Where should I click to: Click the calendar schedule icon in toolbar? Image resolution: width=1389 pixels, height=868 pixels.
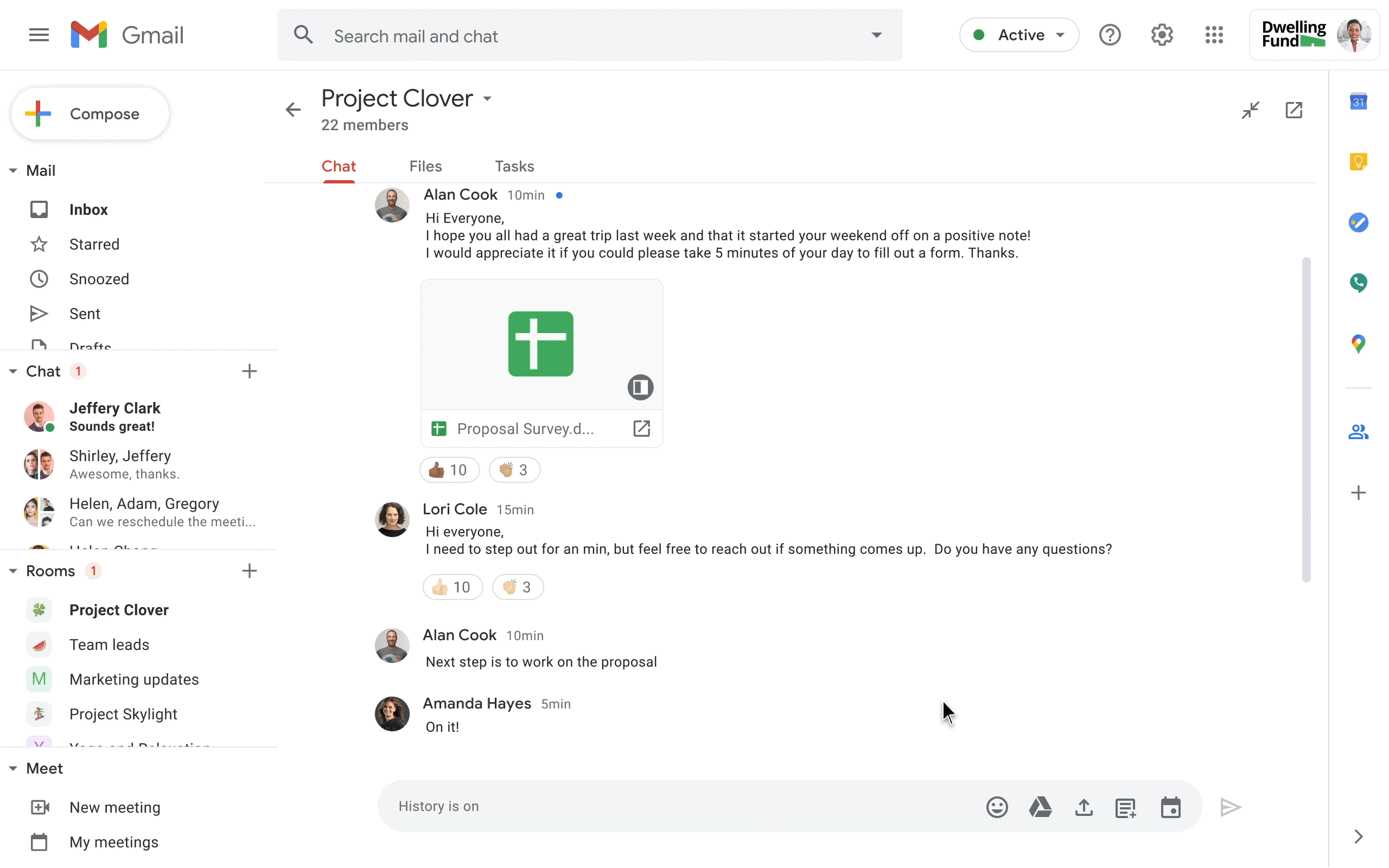coord(1171,807)
